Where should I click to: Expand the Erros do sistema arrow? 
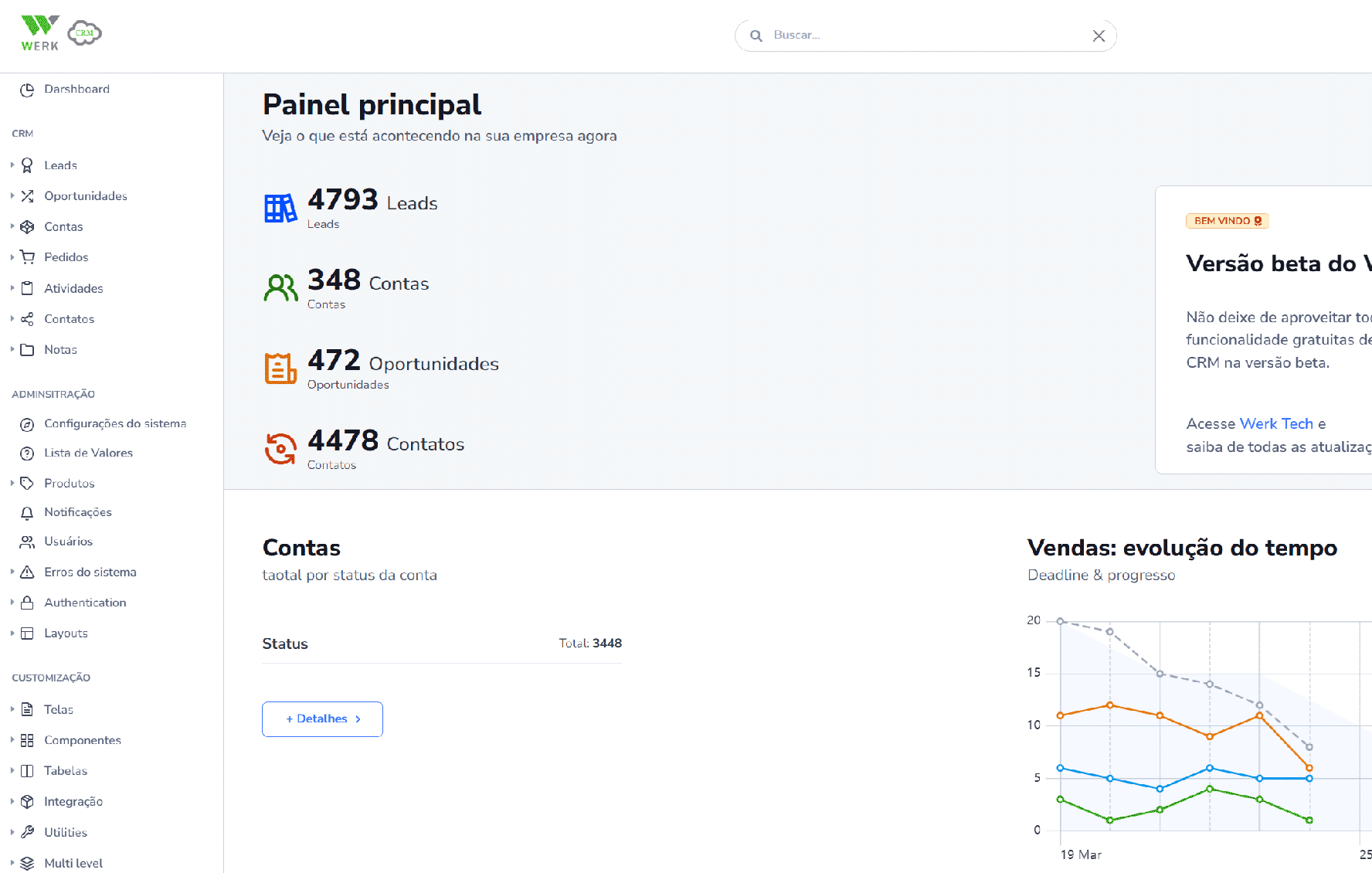[x=12, y=572]
